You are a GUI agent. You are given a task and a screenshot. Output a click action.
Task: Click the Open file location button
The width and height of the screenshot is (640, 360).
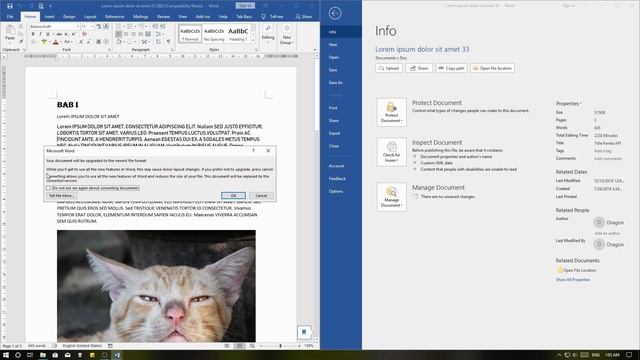(x=492, y=68)
